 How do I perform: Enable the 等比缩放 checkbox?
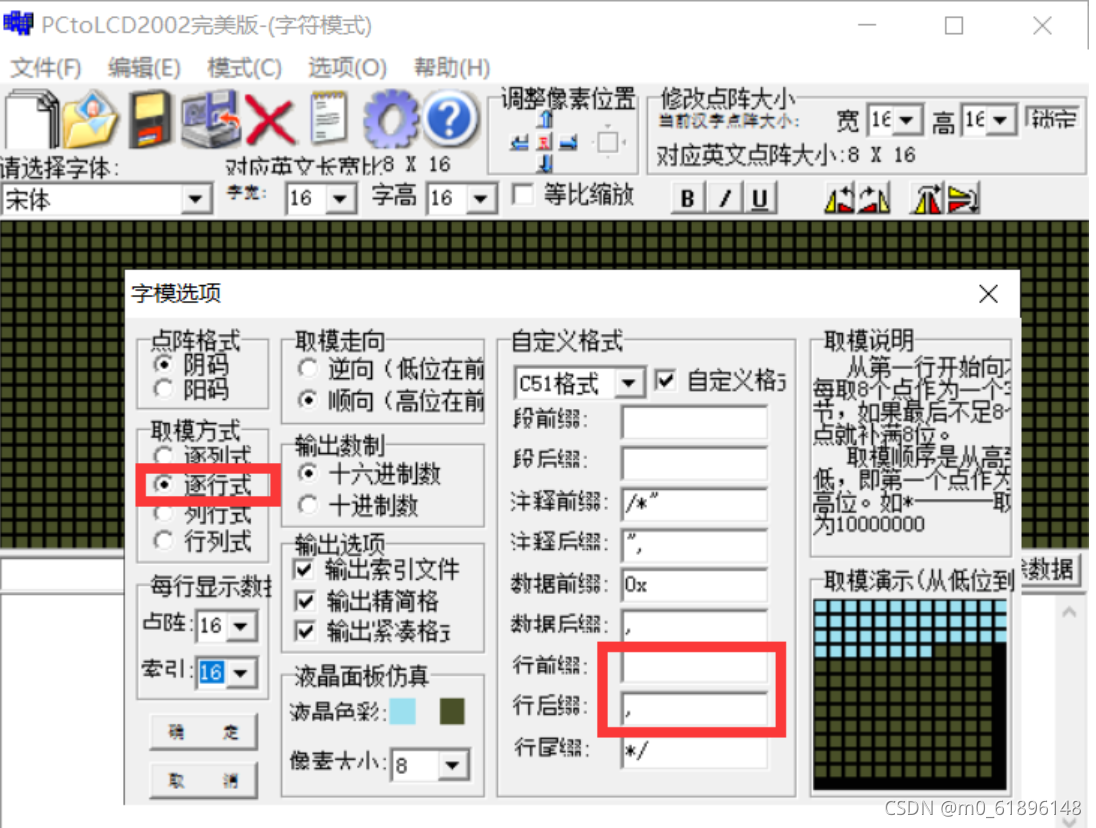coord(521,196)
